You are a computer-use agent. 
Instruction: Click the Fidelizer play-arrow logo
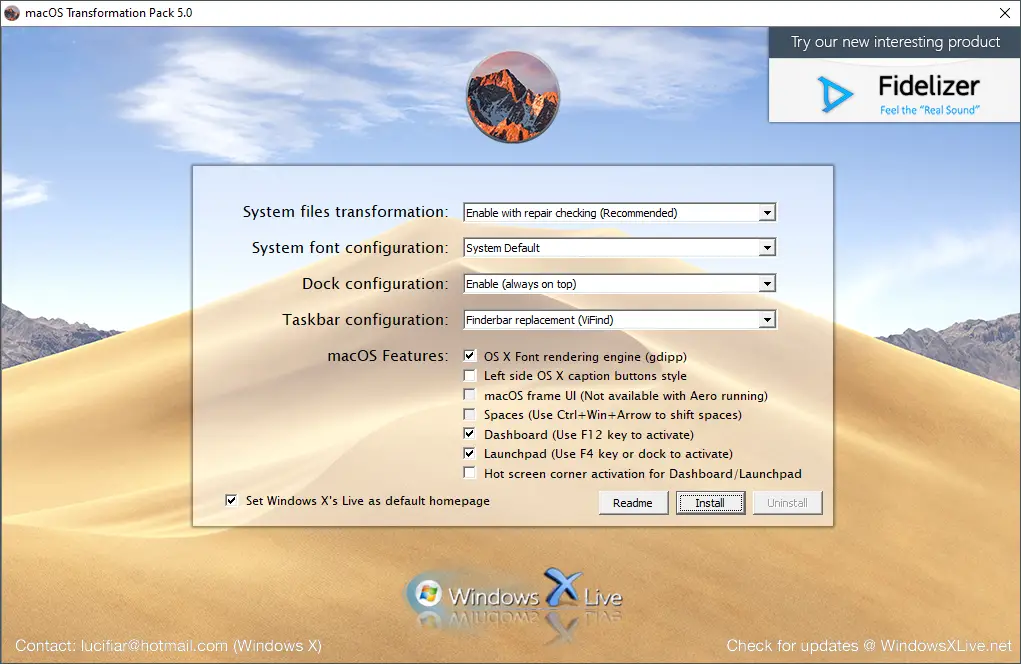pyautogui.click(x=835, y=94)
